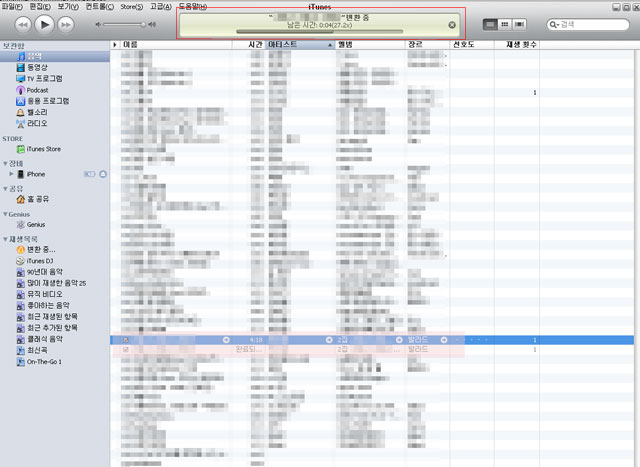Open the 변환 중... playlist

click(36, 249)
